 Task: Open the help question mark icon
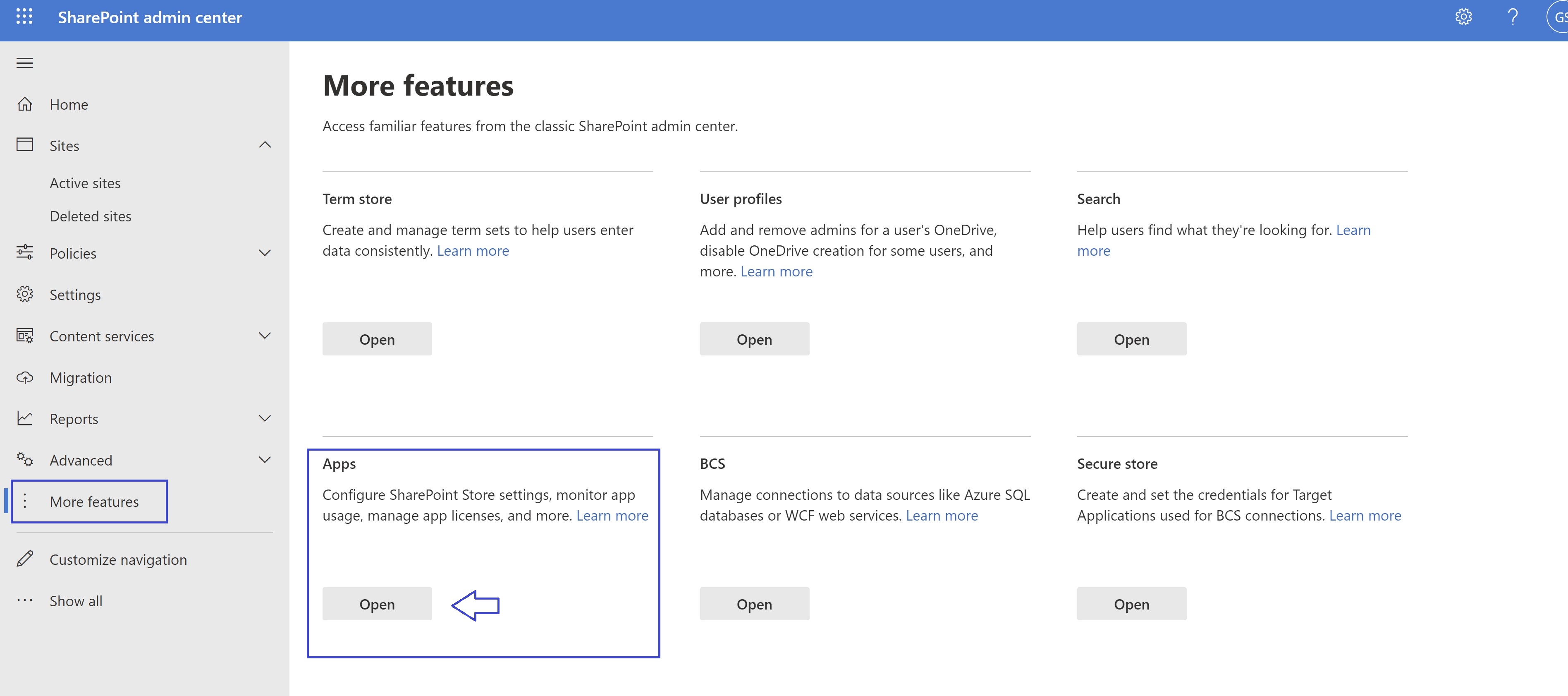[x=1513, y=17]
